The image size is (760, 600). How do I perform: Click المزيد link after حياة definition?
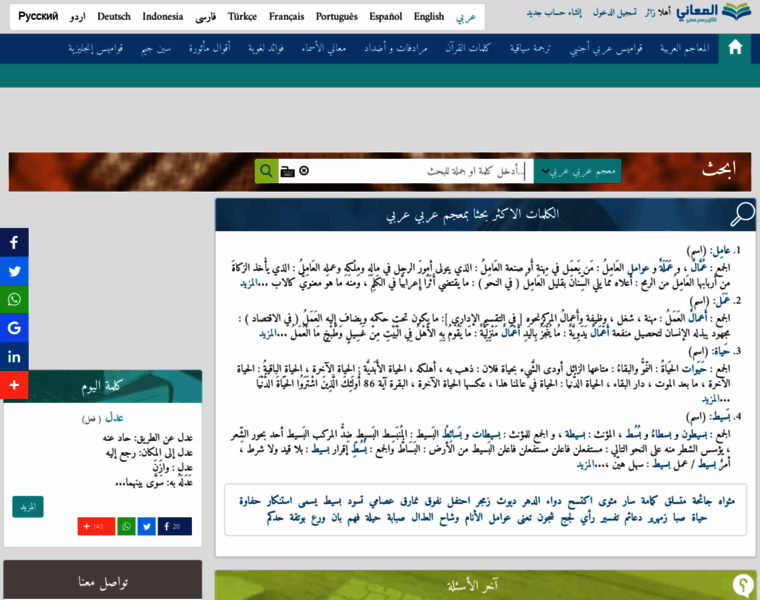710,399
